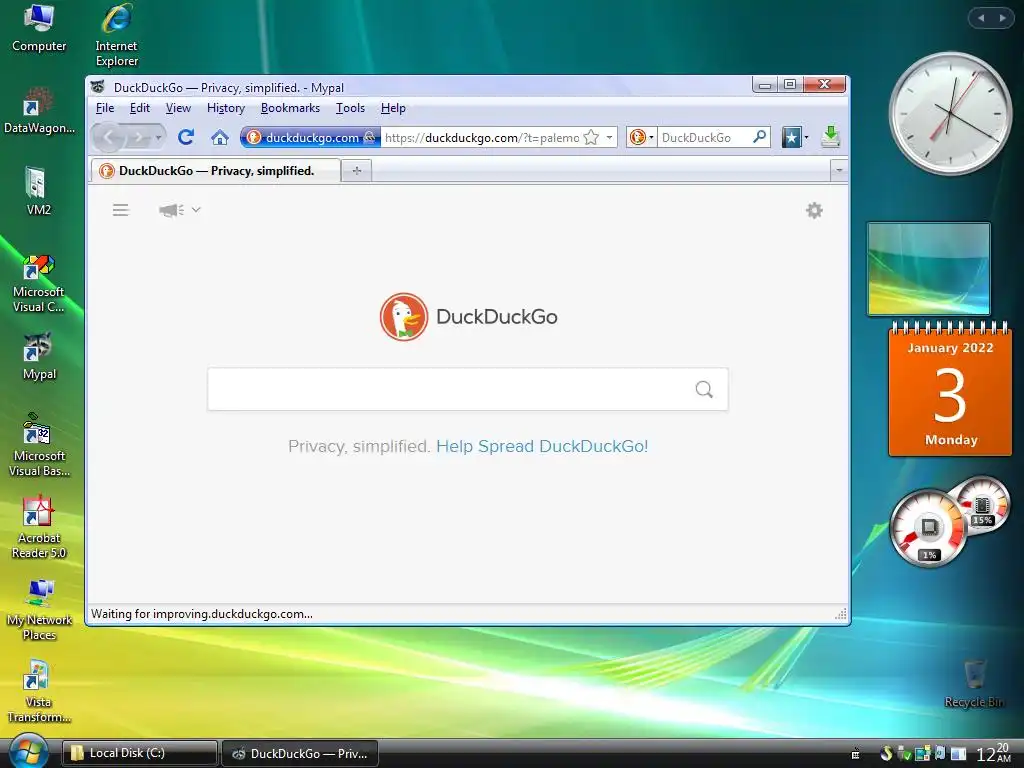Open the DataWagon desktop shortcut
Screen dimensions: 1024x768
point(39,110)
